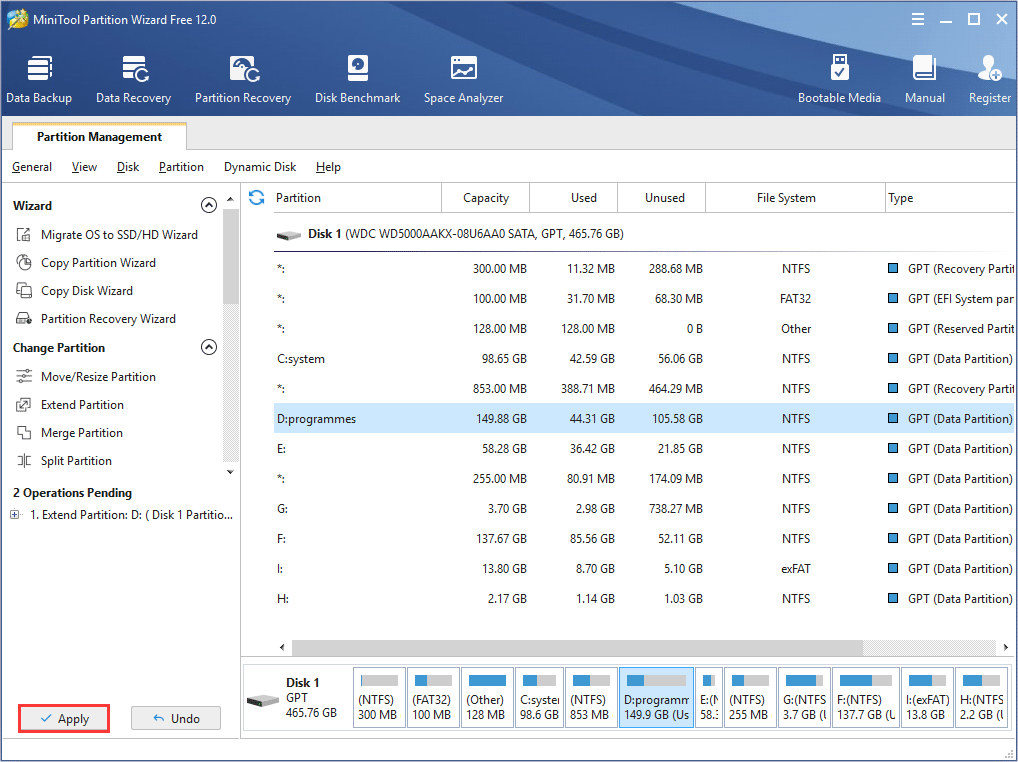
Task: Click the horizontal scrollbar under partition list
Action: [x=577, y=647]
